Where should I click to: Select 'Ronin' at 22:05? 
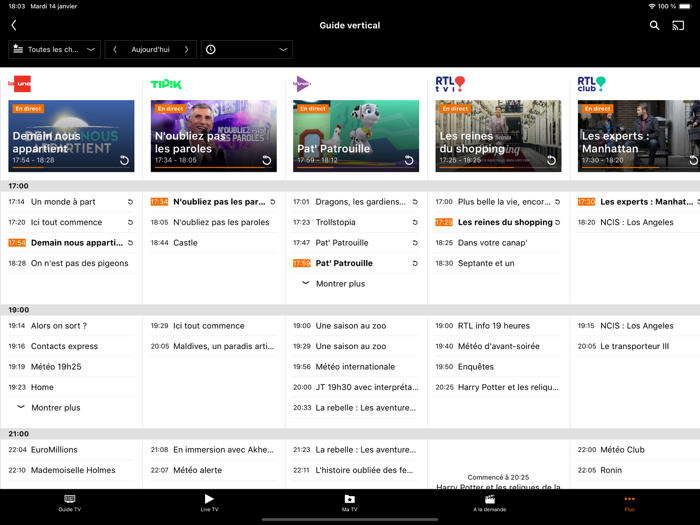638,471
